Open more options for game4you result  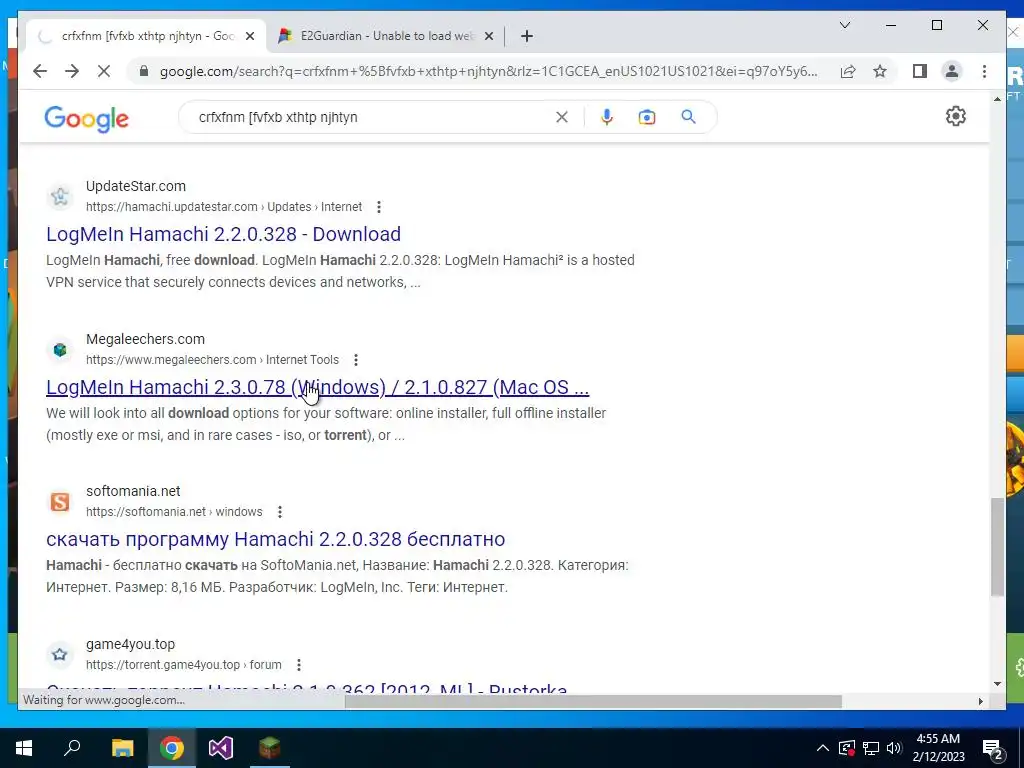coord(298,665)
